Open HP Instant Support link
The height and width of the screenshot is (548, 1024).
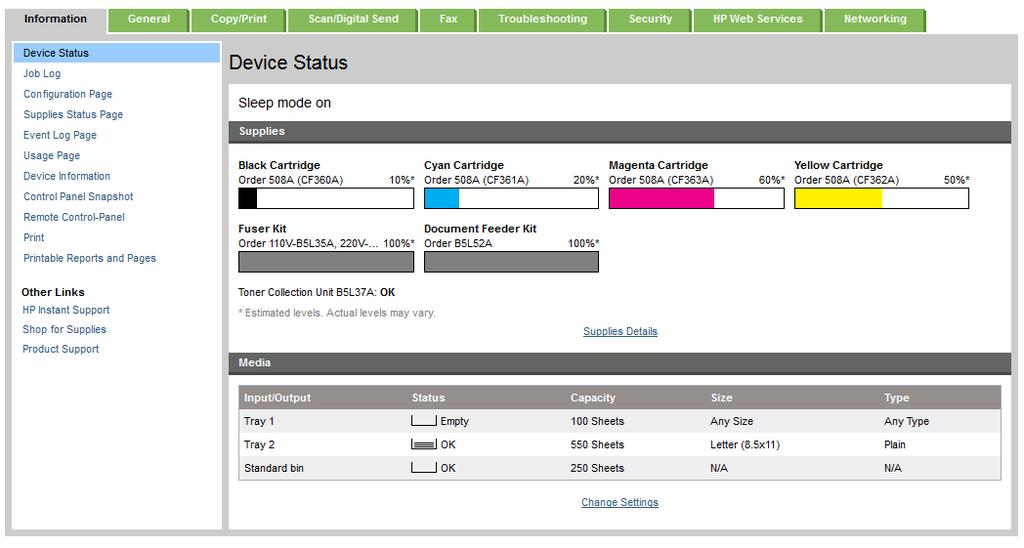[x=66, y=310]
